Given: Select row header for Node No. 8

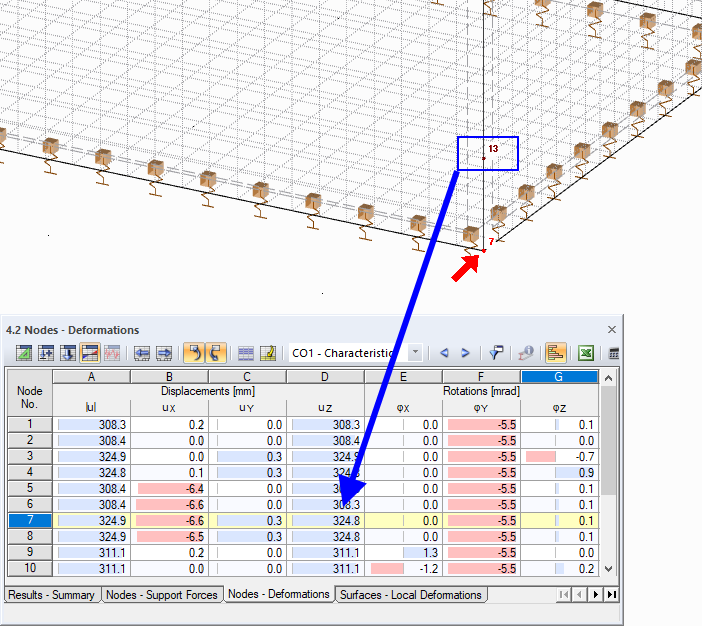Looking at the screenshot, I should [x=30, y=536].
